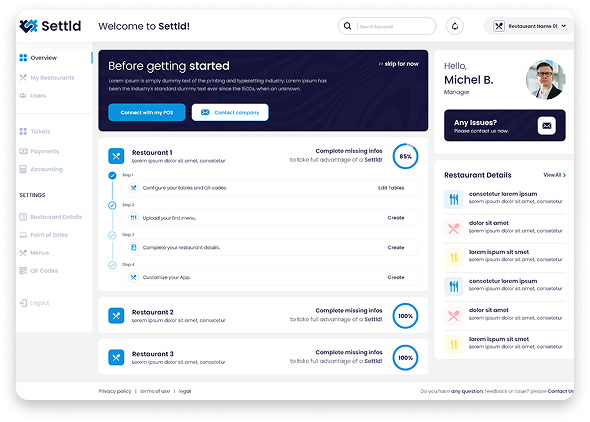The height and width of the screenshot is (422, 590).
Task: Click Complete restaurant details step icon
Action: point(133,247)
